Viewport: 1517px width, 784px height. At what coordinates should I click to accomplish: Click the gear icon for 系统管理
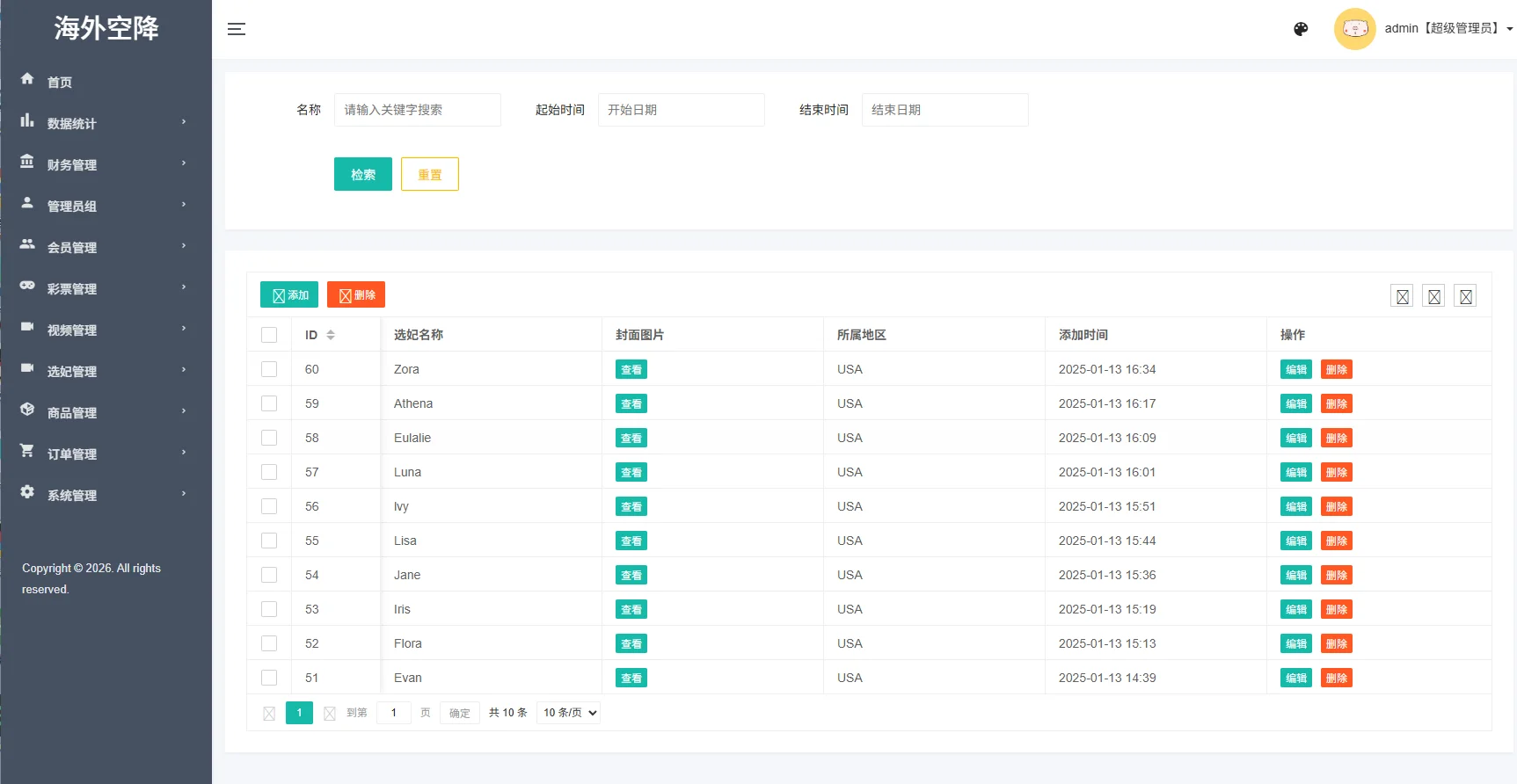[27, 491]
